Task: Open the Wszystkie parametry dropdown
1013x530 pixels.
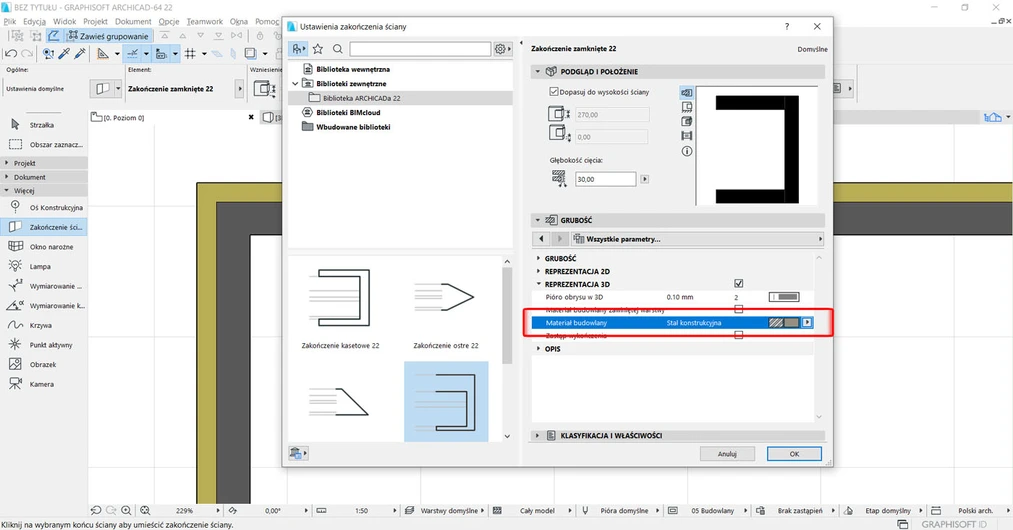Action: (x=698, y=238)
